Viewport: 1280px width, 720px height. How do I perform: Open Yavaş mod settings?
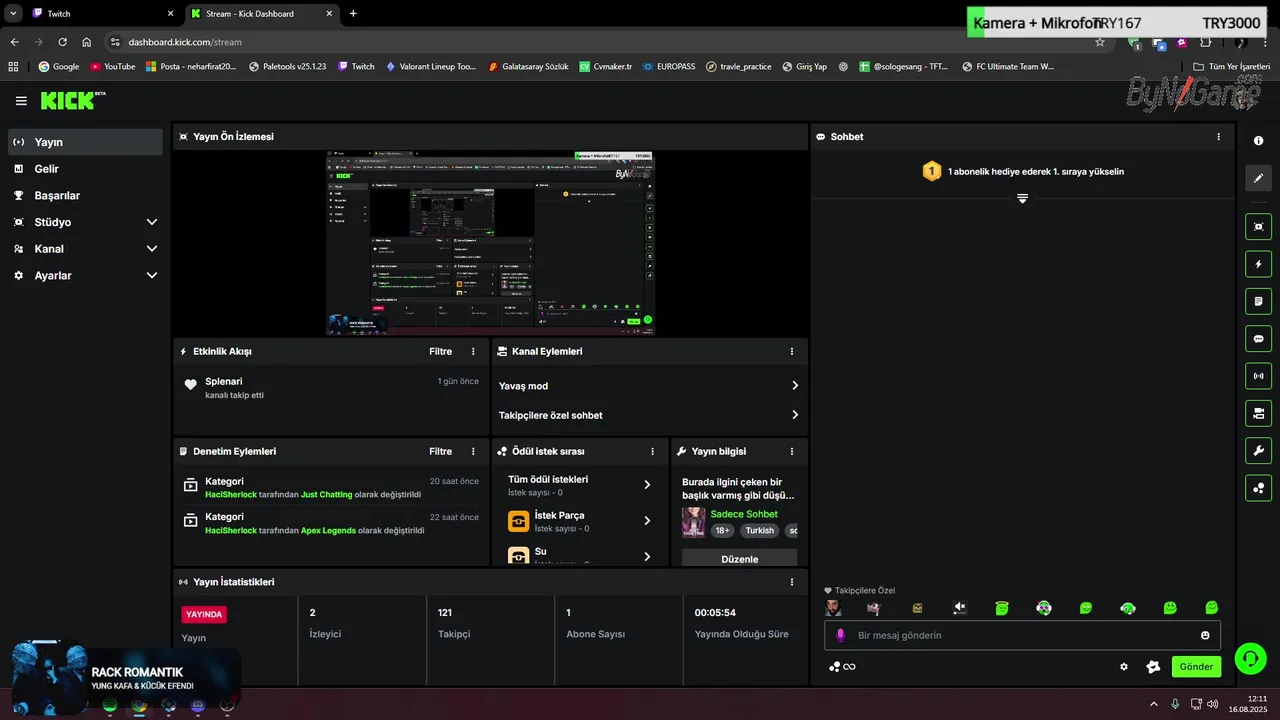coord(649,386)
